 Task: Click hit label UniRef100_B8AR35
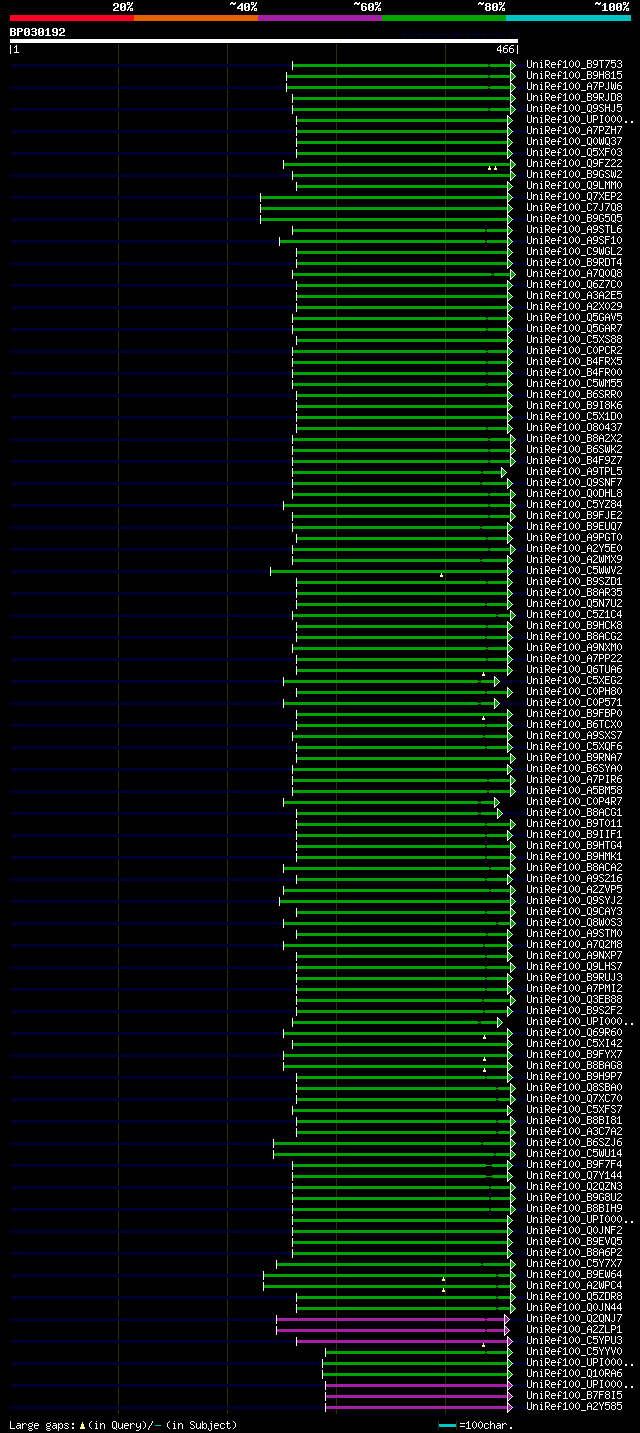pos(574,593)
